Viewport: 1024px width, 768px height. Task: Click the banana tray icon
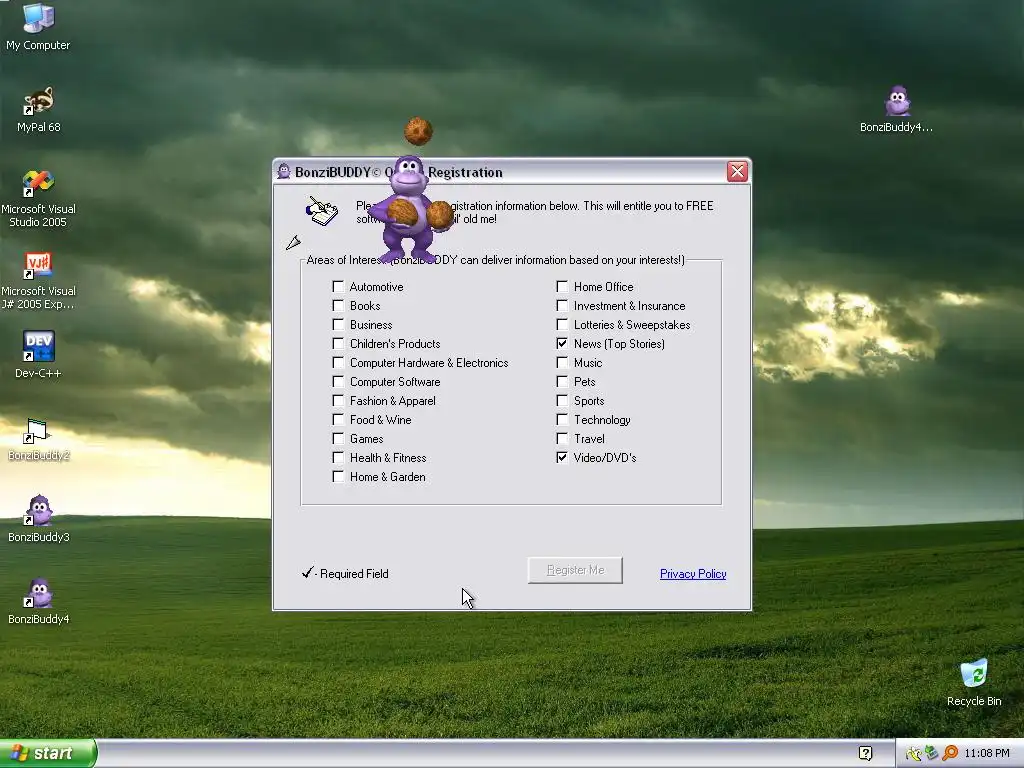point(913,754)
